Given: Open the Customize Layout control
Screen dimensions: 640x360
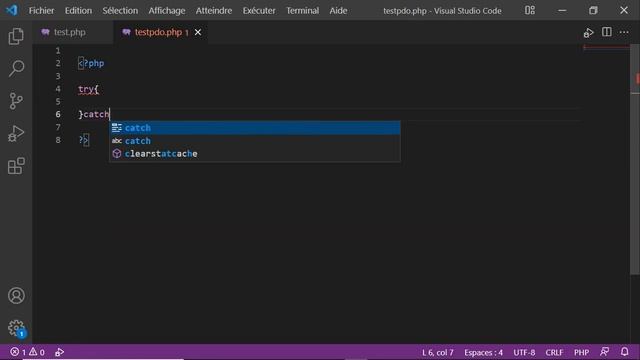Looking at the screenshot, I should click(x=530, y=10).
